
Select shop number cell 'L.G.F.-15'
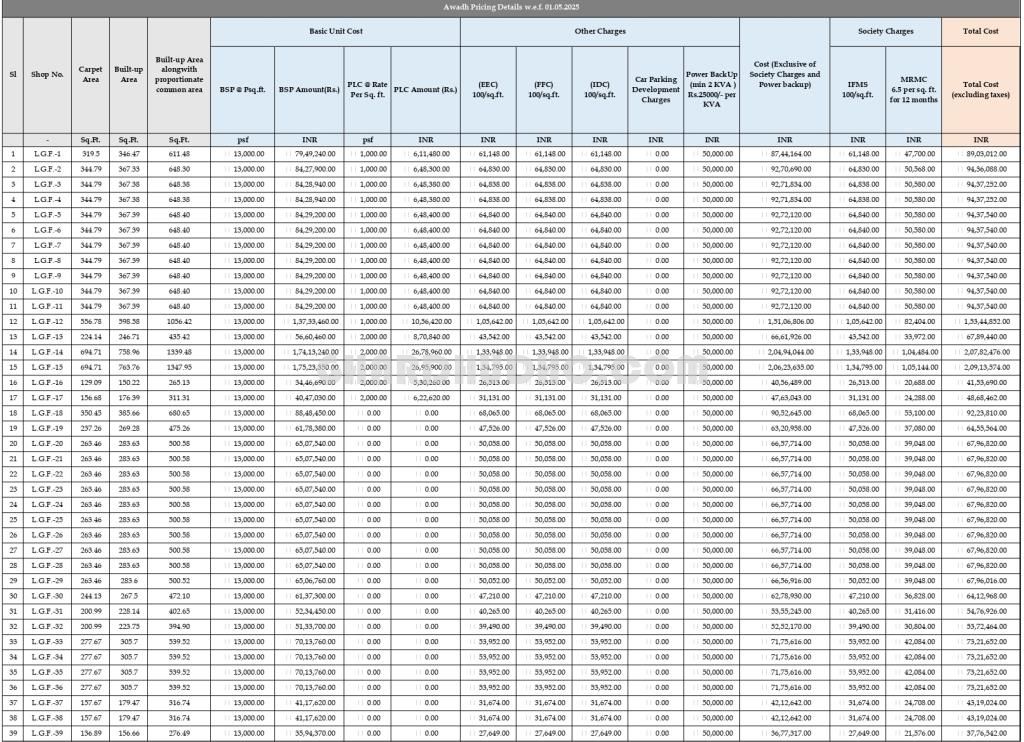(48, 367)
